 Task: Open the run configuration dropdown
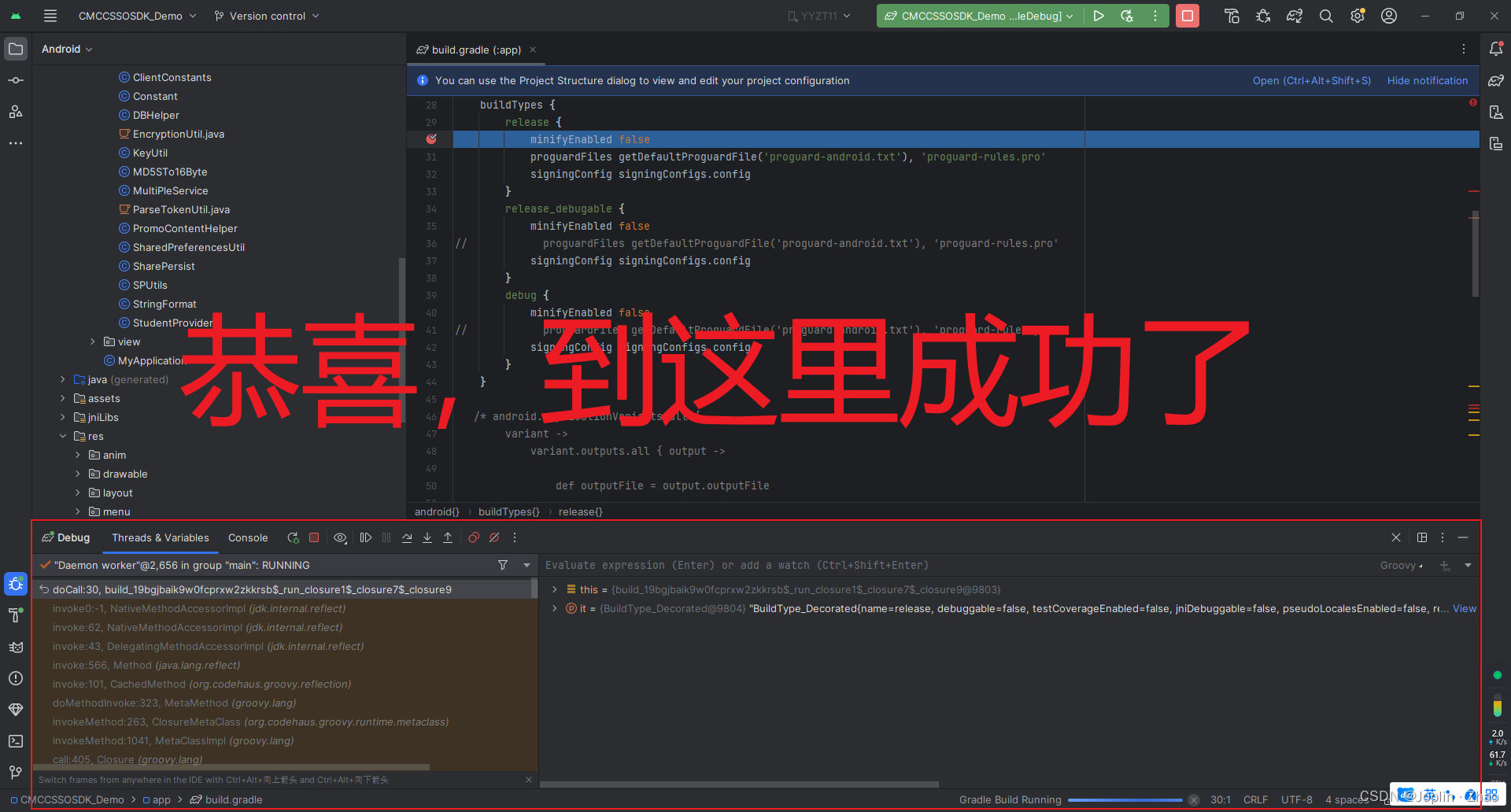point(978,15)
